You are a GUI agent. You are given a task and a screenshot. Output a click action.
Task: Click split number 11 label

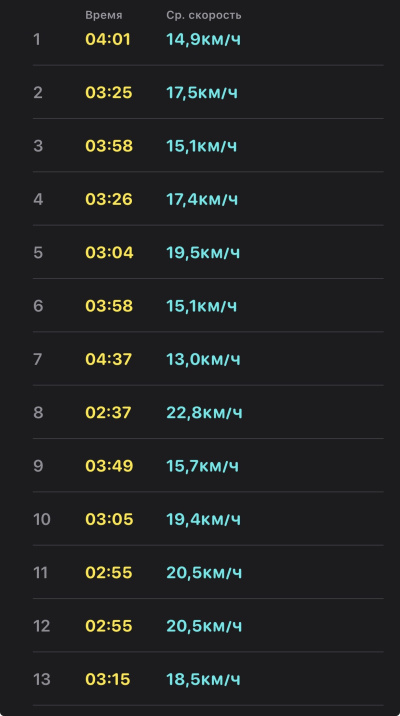tap(41, 573)
